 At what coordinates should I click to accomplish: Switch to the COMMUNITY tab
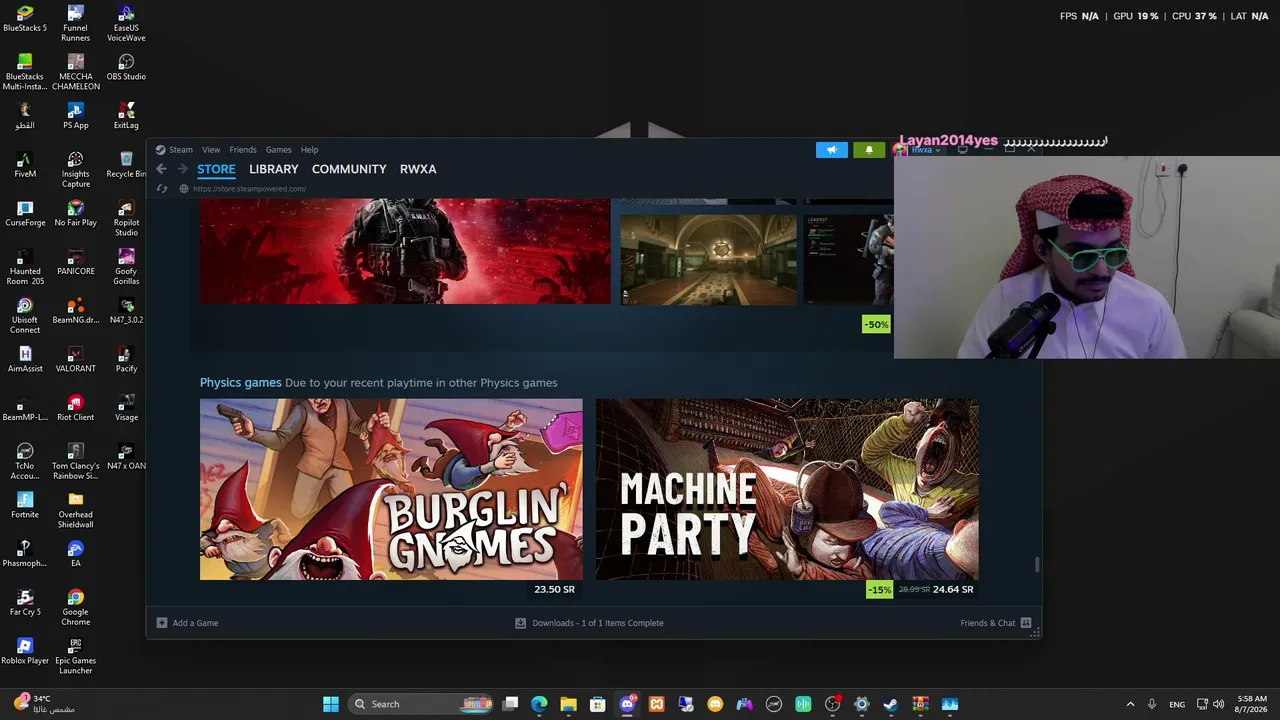[349, 169]
